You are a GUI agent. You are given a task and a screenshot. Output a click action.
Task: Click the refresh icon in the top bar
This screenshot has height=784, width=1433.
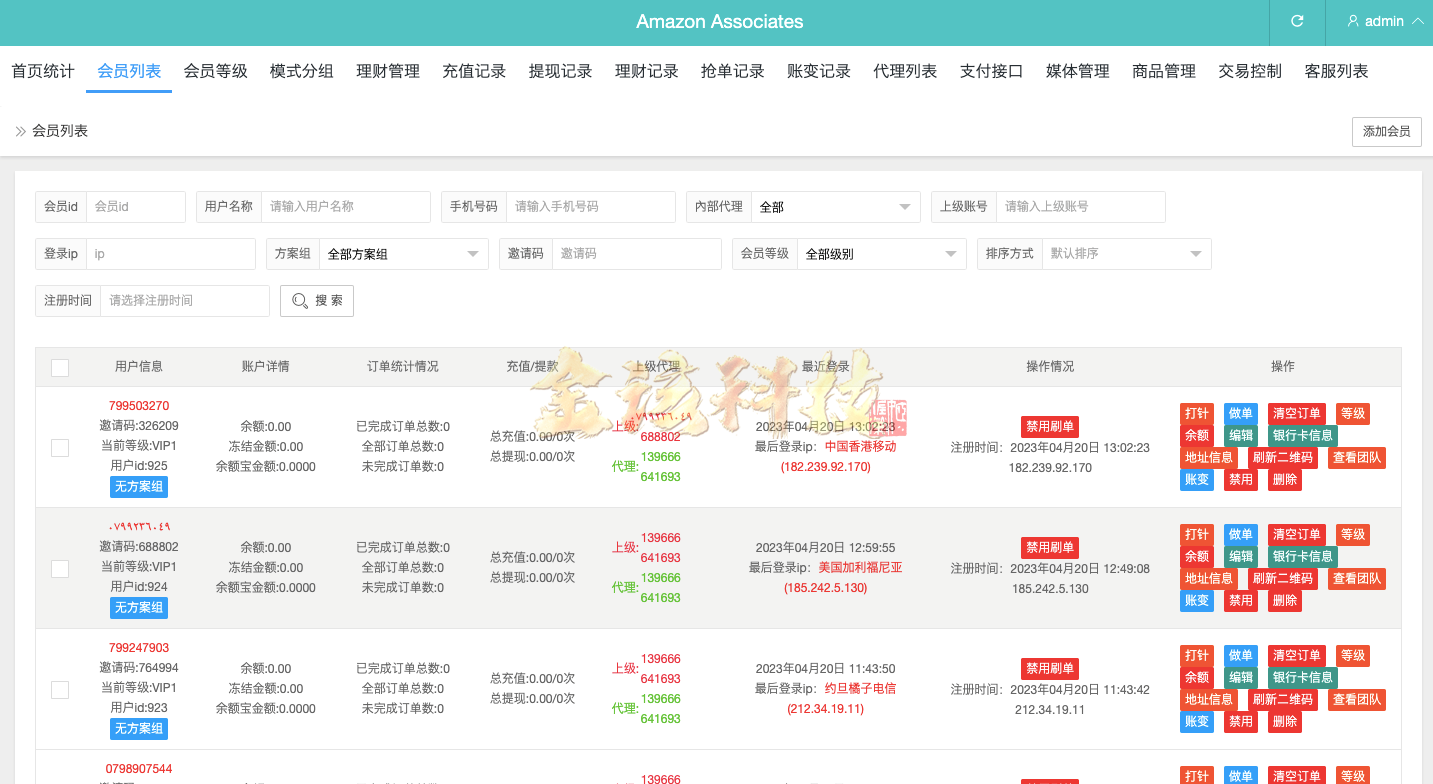pos(1297,21)
